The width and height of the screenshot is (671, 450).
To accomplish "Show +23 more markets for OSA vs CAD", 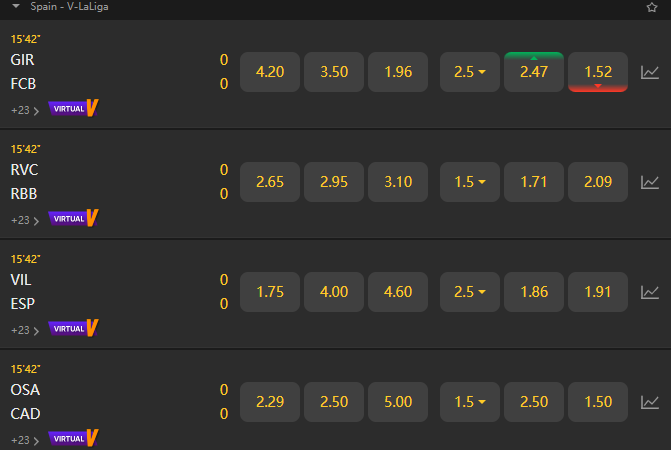I will click(25, 439).
